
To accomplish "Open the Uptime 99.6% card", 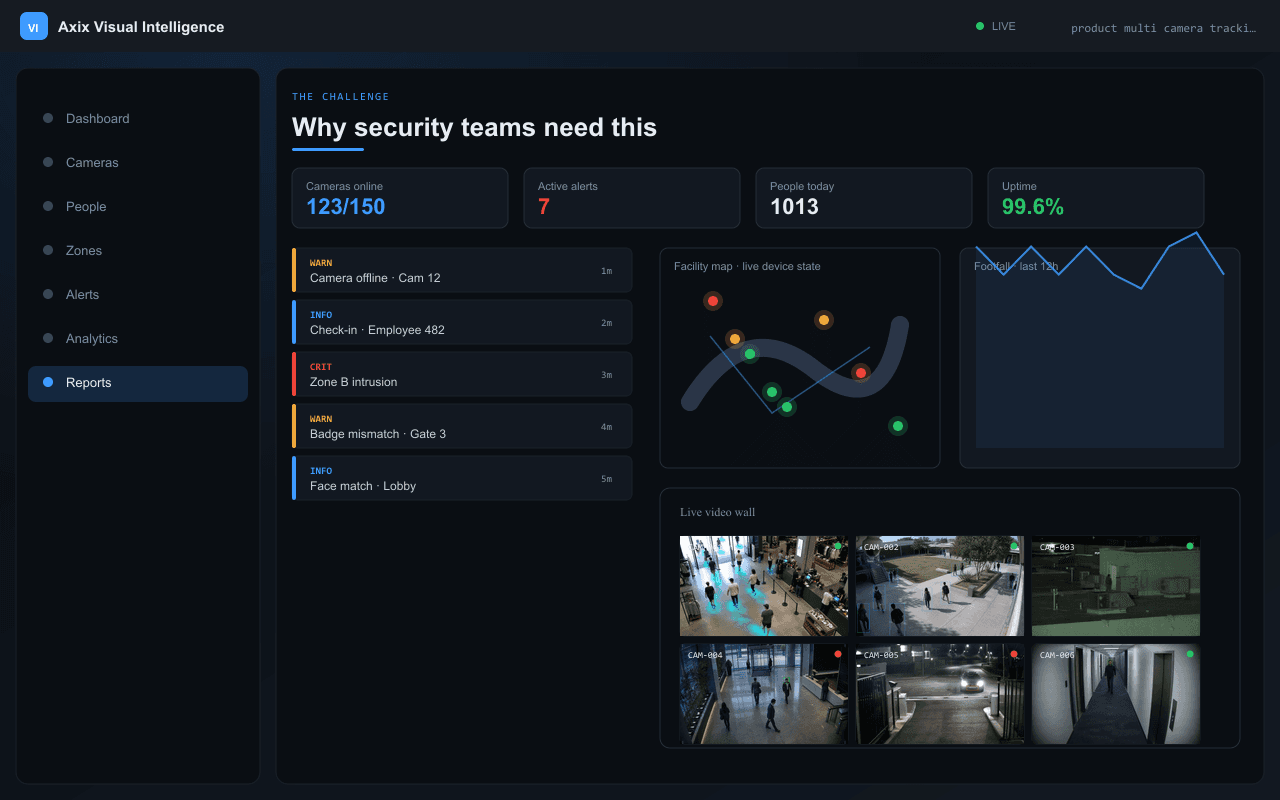I will click(1096, 198).
